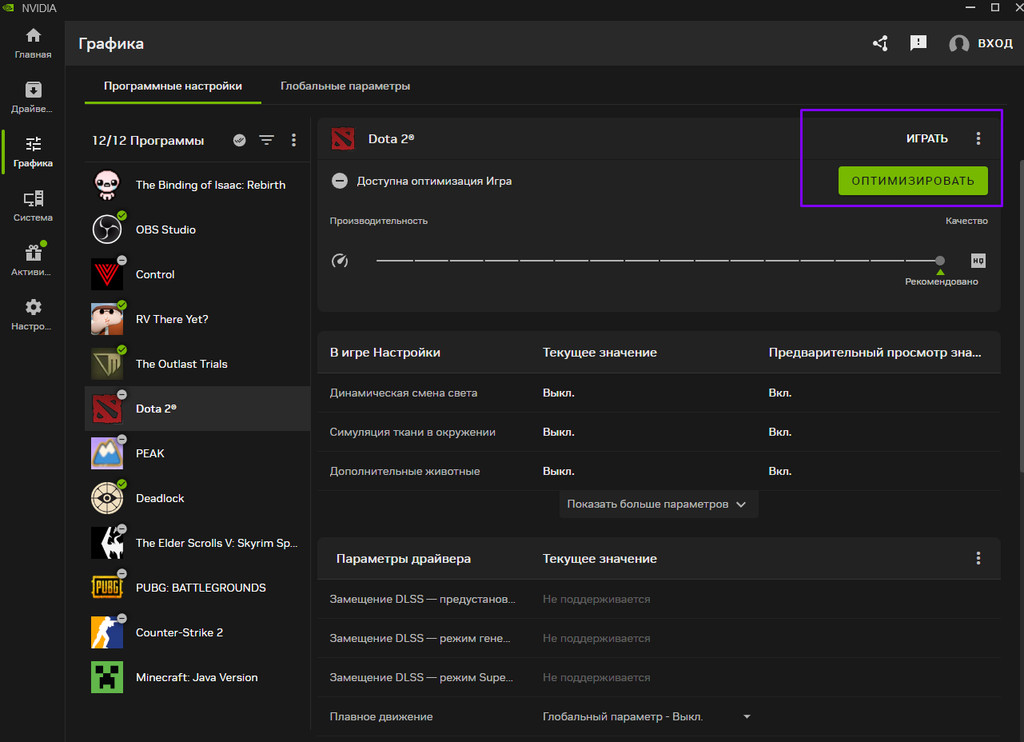
Task: Open the Драйверы sidebar section
Action: 33,97
